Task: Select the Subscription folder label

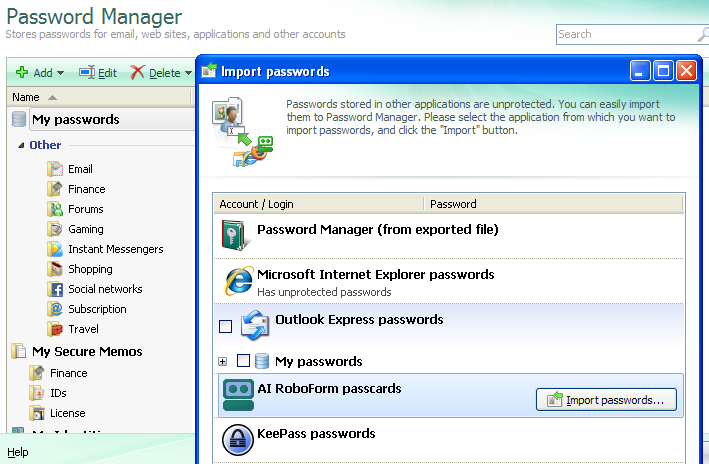Action: 97,309
